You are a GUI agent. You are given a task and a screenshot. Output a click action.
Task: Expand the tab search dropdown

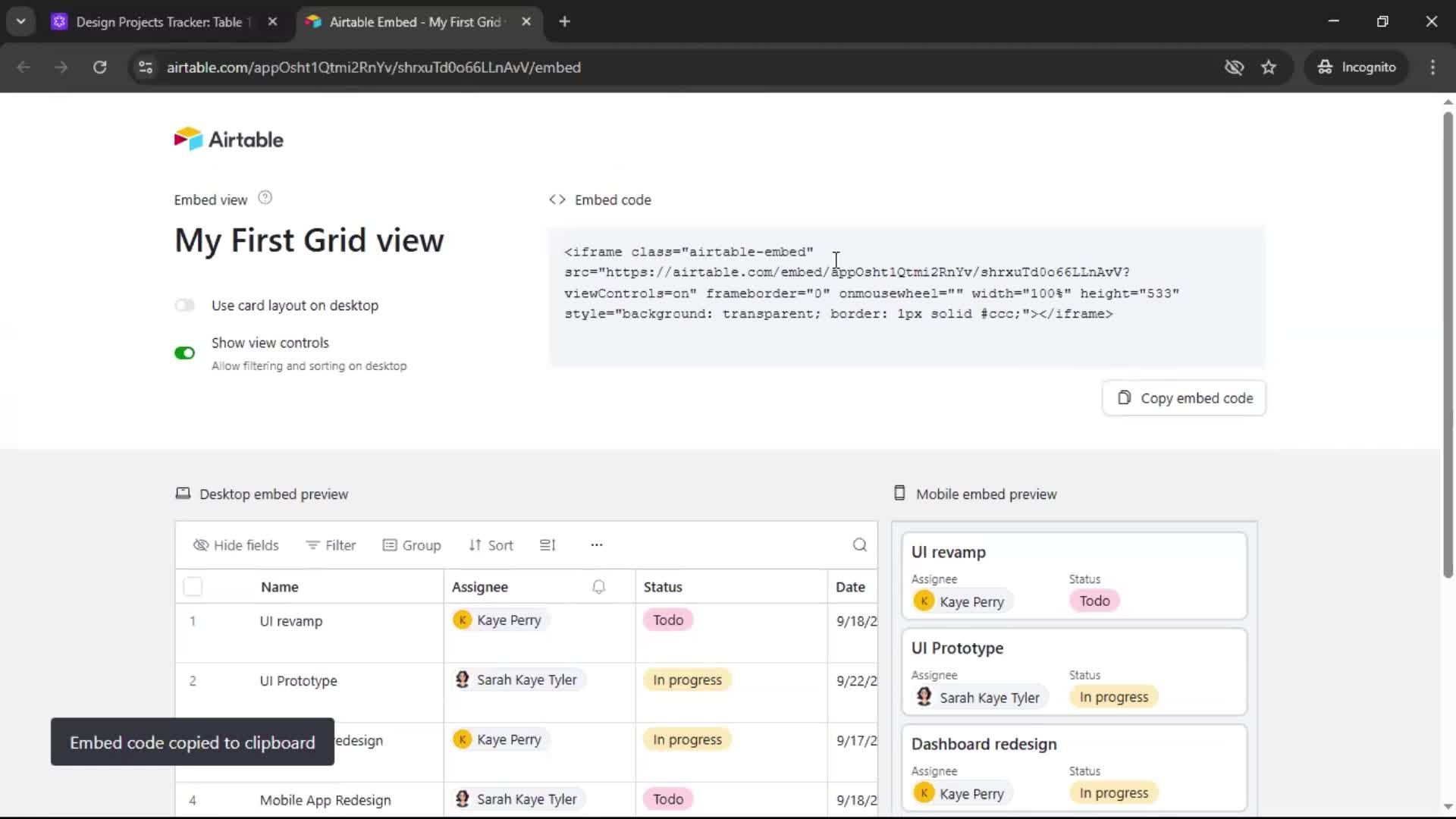point(20,22)
